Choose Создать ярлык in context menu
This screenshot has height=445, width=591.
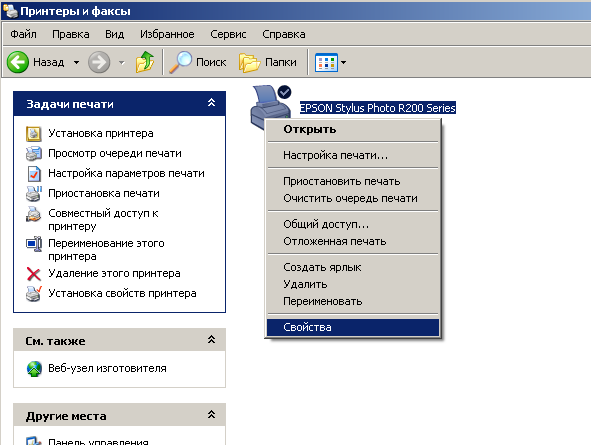(x=353, y=267)
